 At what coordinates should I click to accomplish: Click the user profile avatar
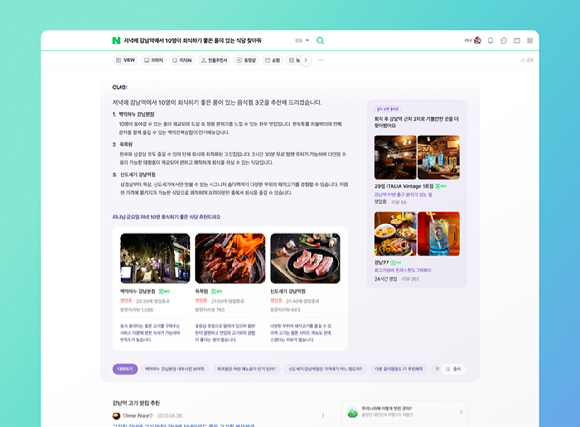478,40
